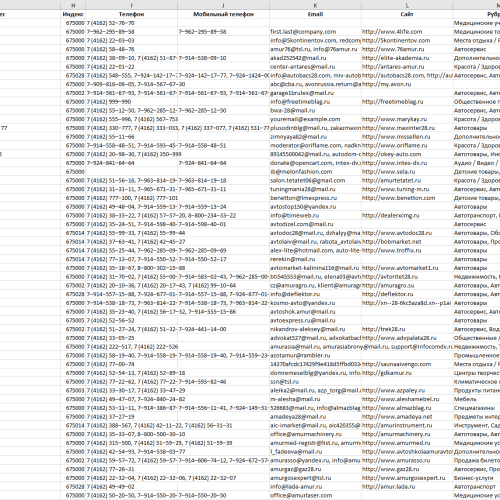
Task: Select email cell 'first.last@company.com'
Action: pos(315,32)
